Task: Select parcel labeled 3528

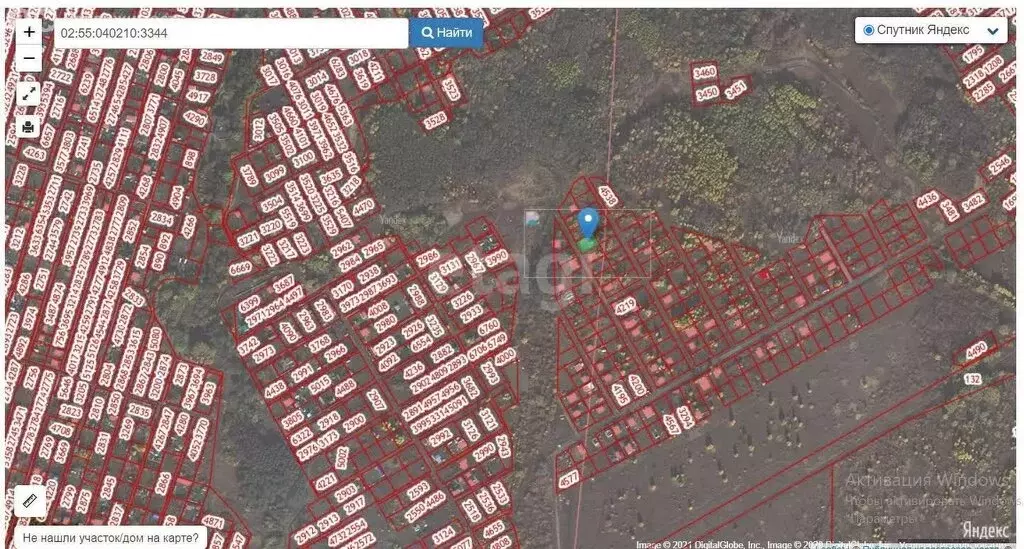Action: pyautogui.click(x=435, y=120)
